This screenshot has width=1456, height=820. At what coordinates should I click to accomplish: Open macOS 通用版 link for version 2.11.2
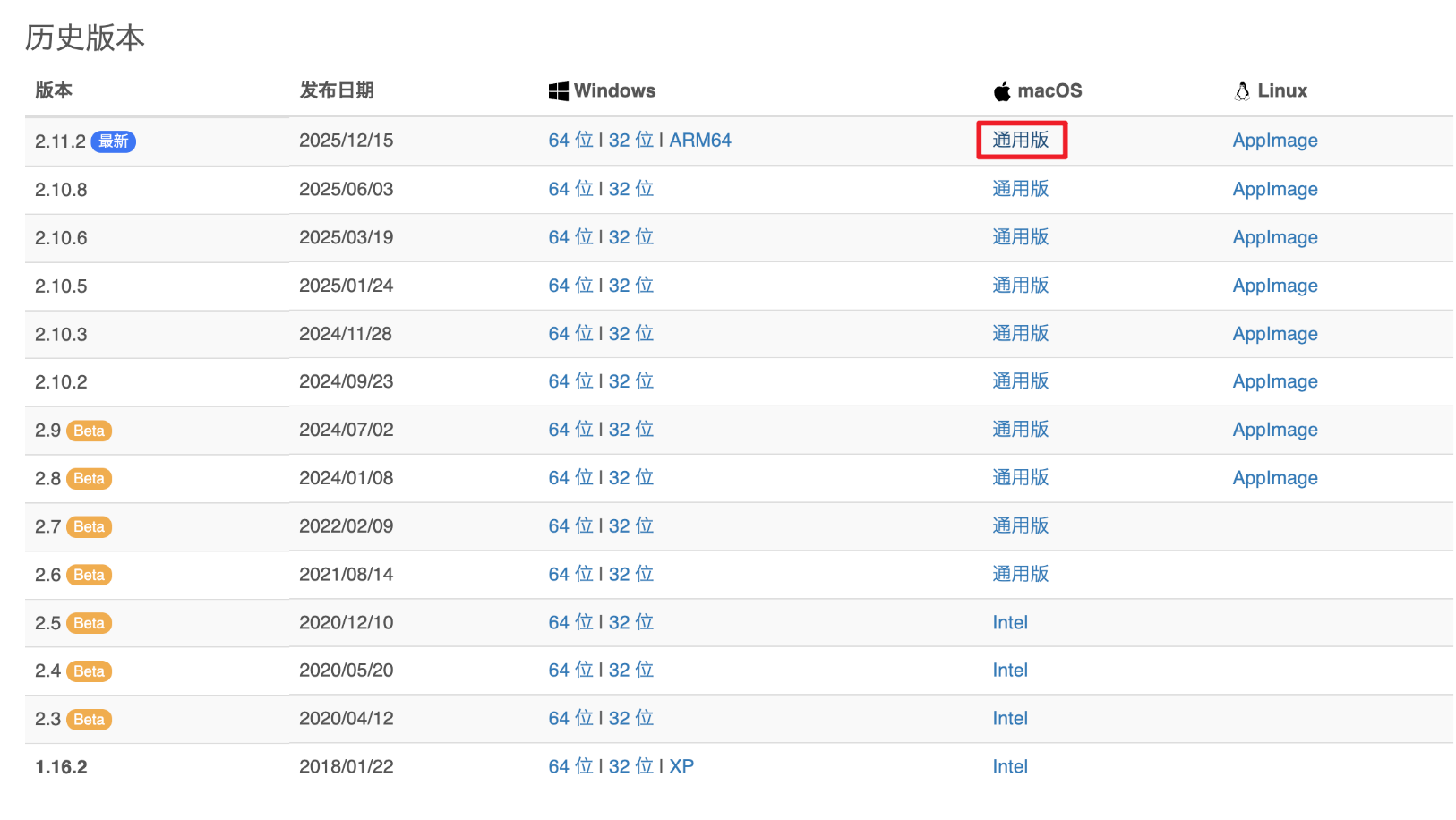(x=1021, y=141)
